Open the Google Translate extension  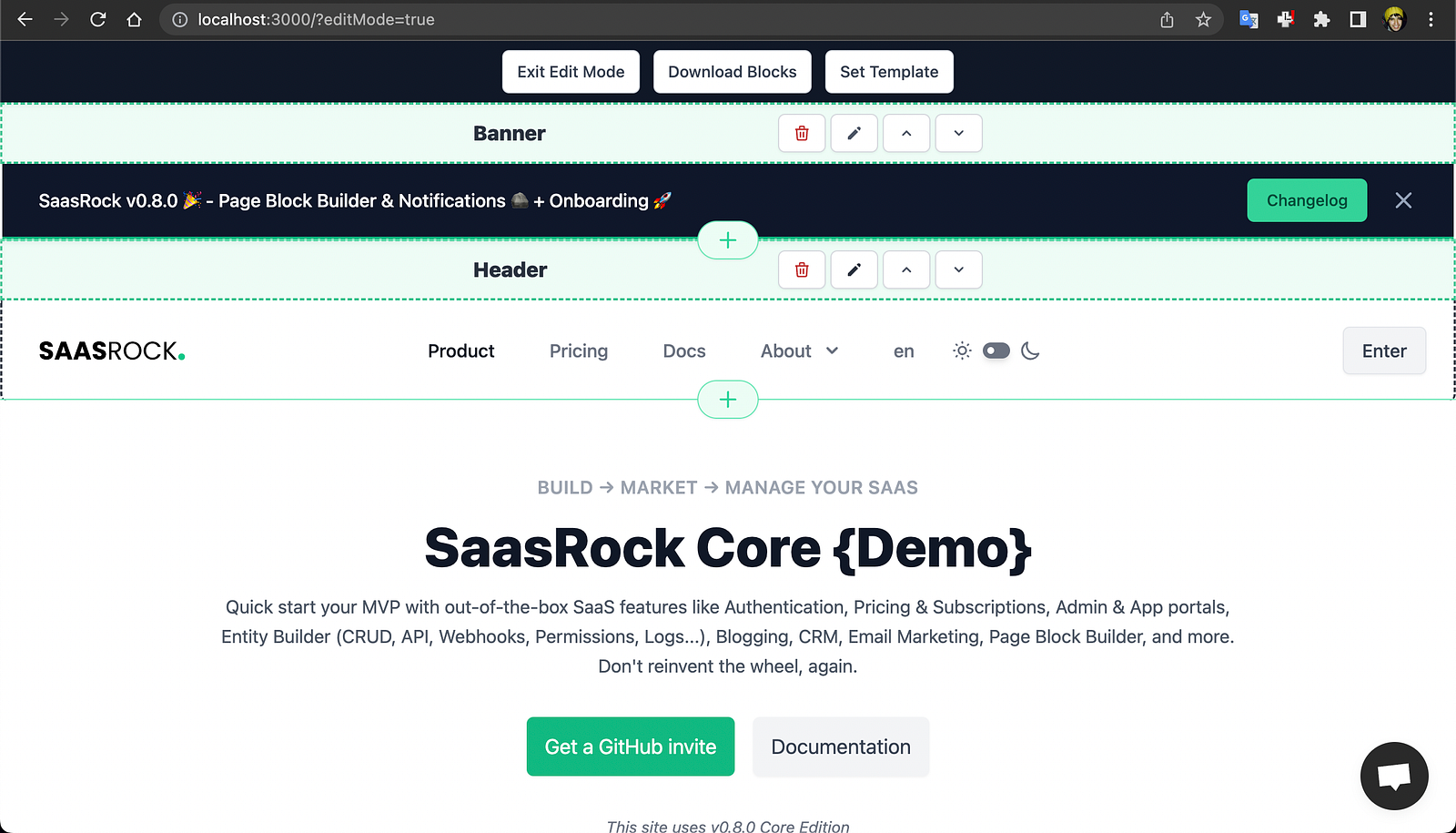1249,19
